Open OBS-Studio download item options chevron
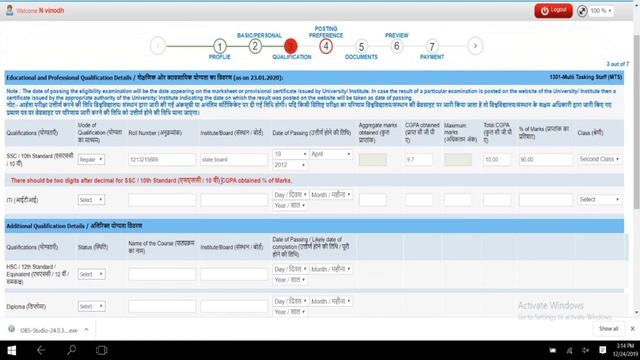The height and width of the screenshot is (360, 640). (x=86, y=330)
